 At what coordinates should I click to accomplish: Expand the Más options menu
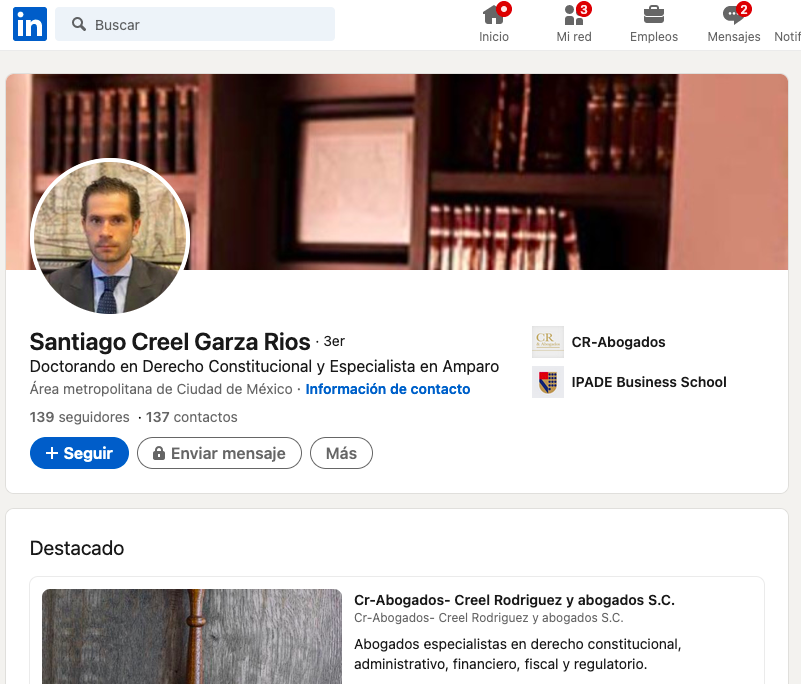point(341,453)
